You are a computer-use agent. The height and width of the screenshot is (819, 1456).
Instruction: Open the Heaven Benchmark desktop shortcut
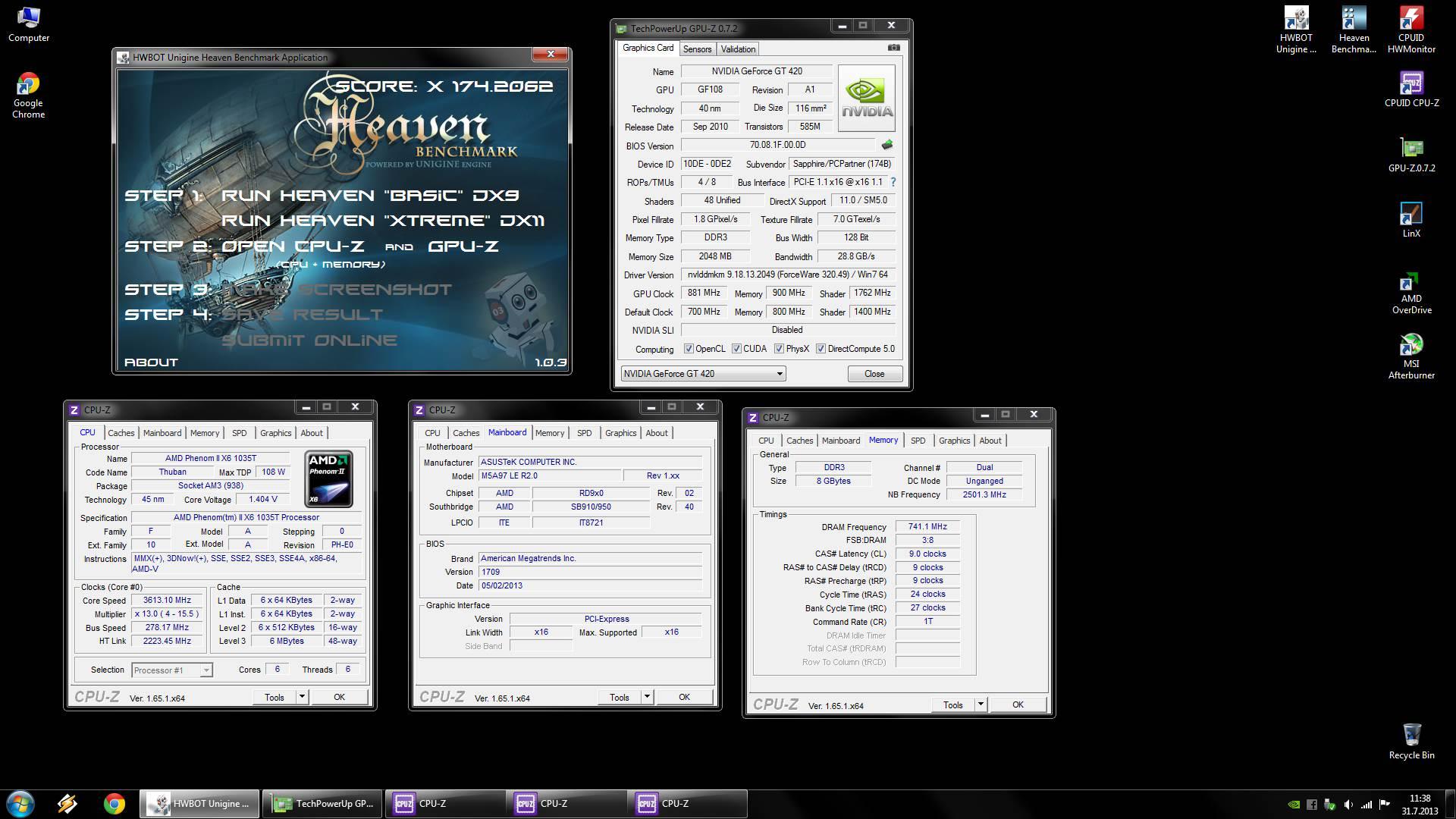pyautogui.click(x=1354, y=30)
